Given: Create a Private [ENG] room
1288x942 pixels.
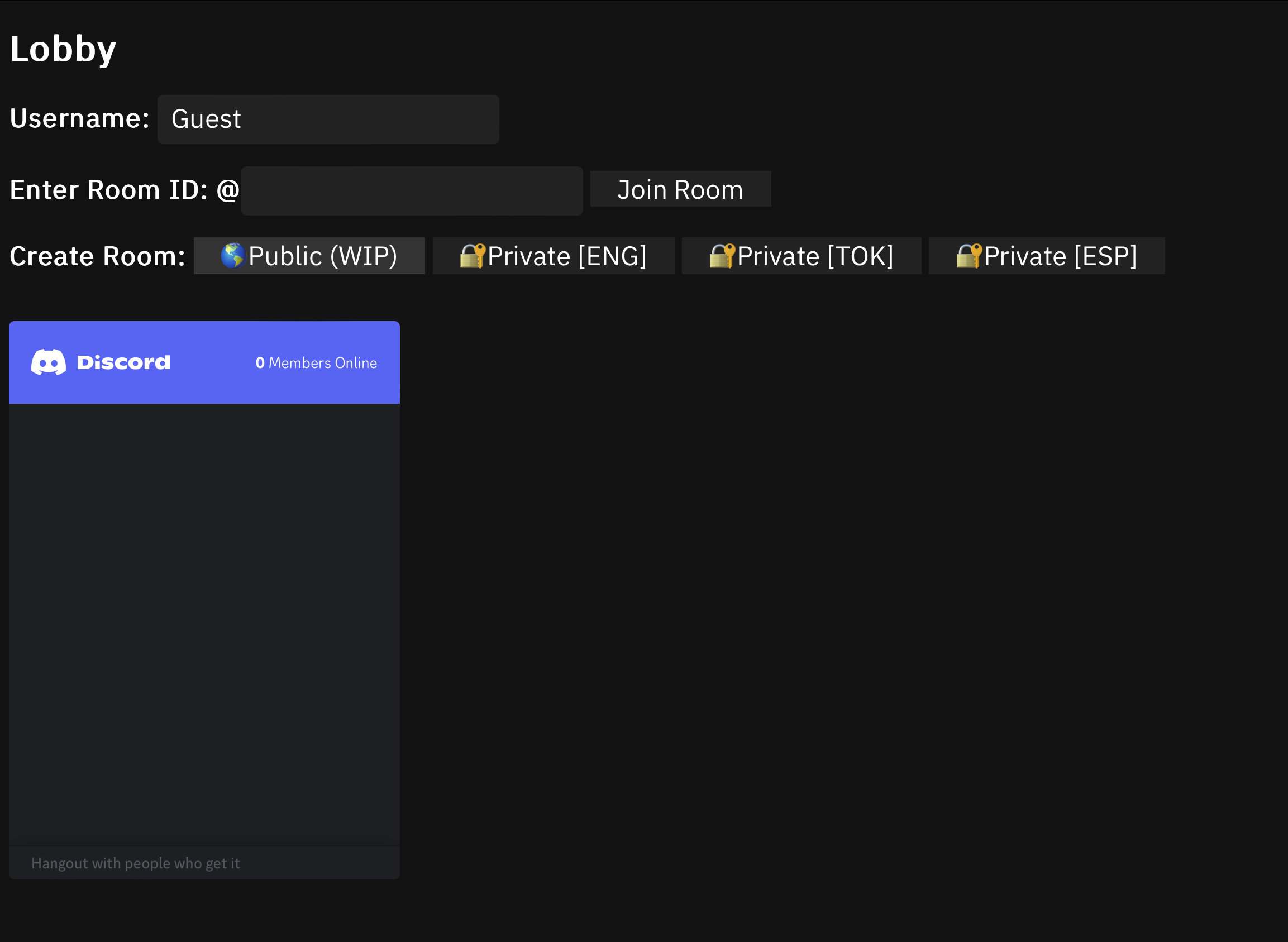Looking at the screenshot, I should click(x=554, y=256).
